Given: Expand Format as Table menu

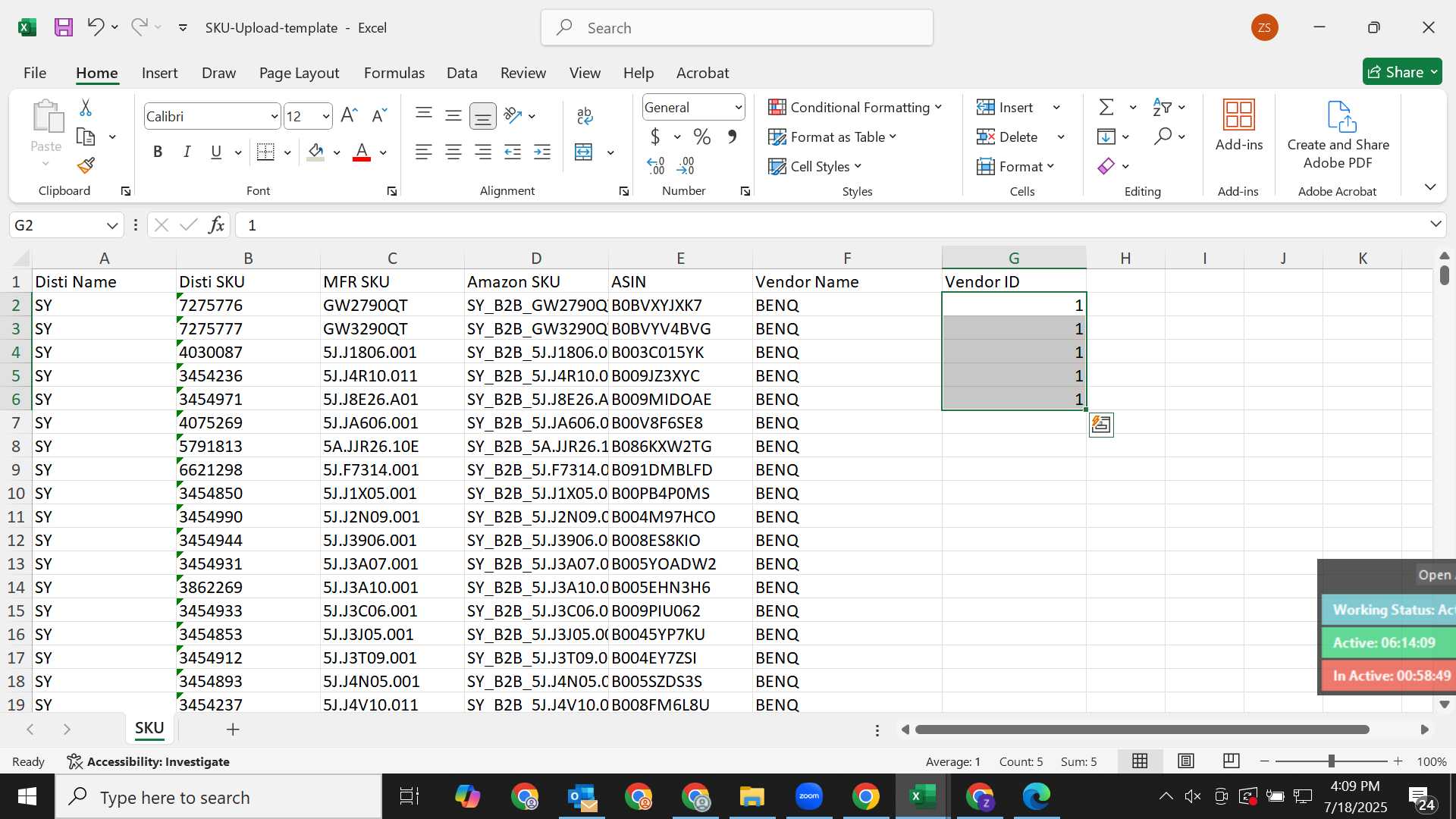Looking at the screenshot, I should (833, 136).
